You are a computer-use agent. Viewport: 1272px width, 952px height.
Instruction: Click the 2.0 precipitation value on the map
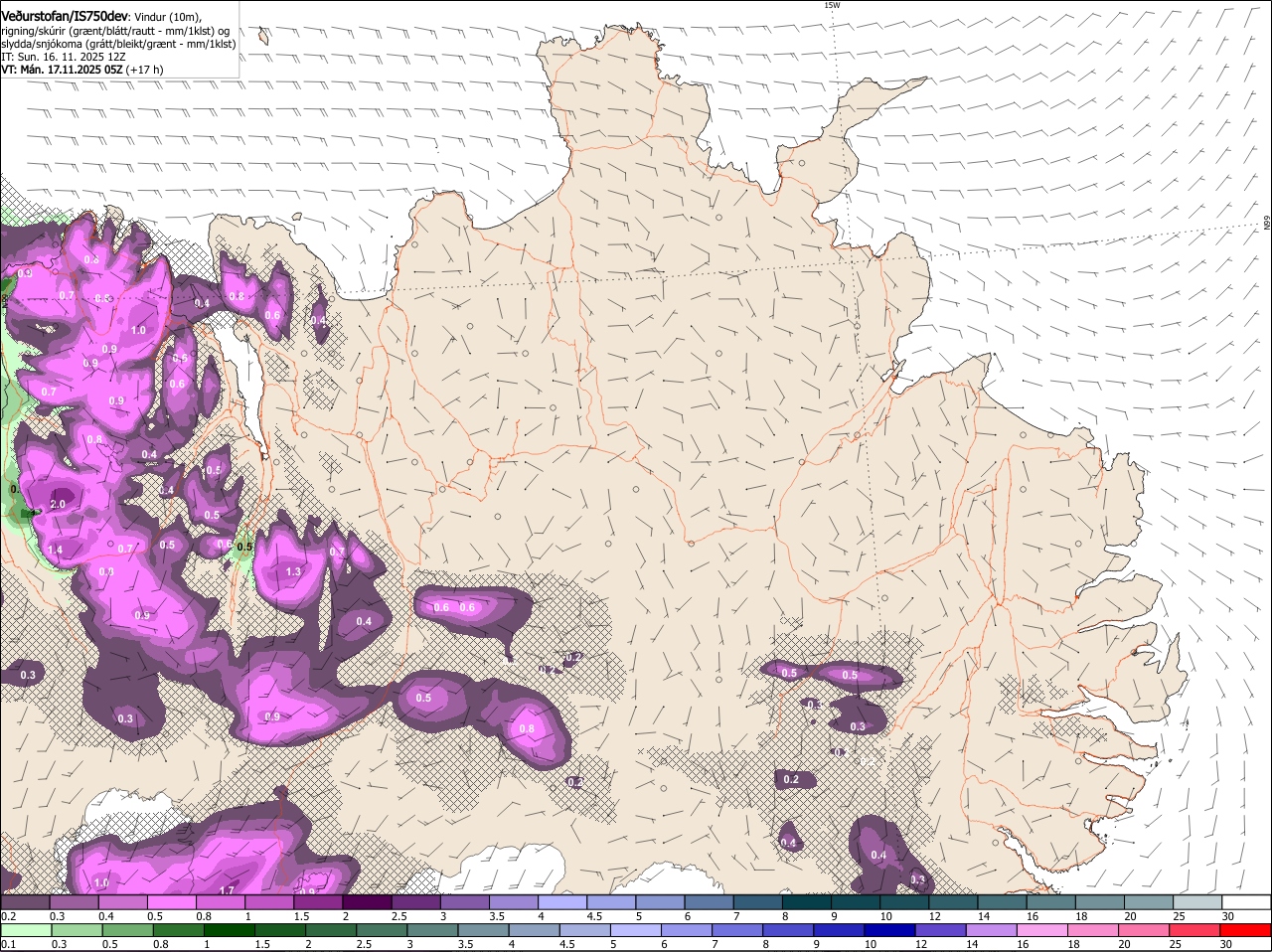58,505
